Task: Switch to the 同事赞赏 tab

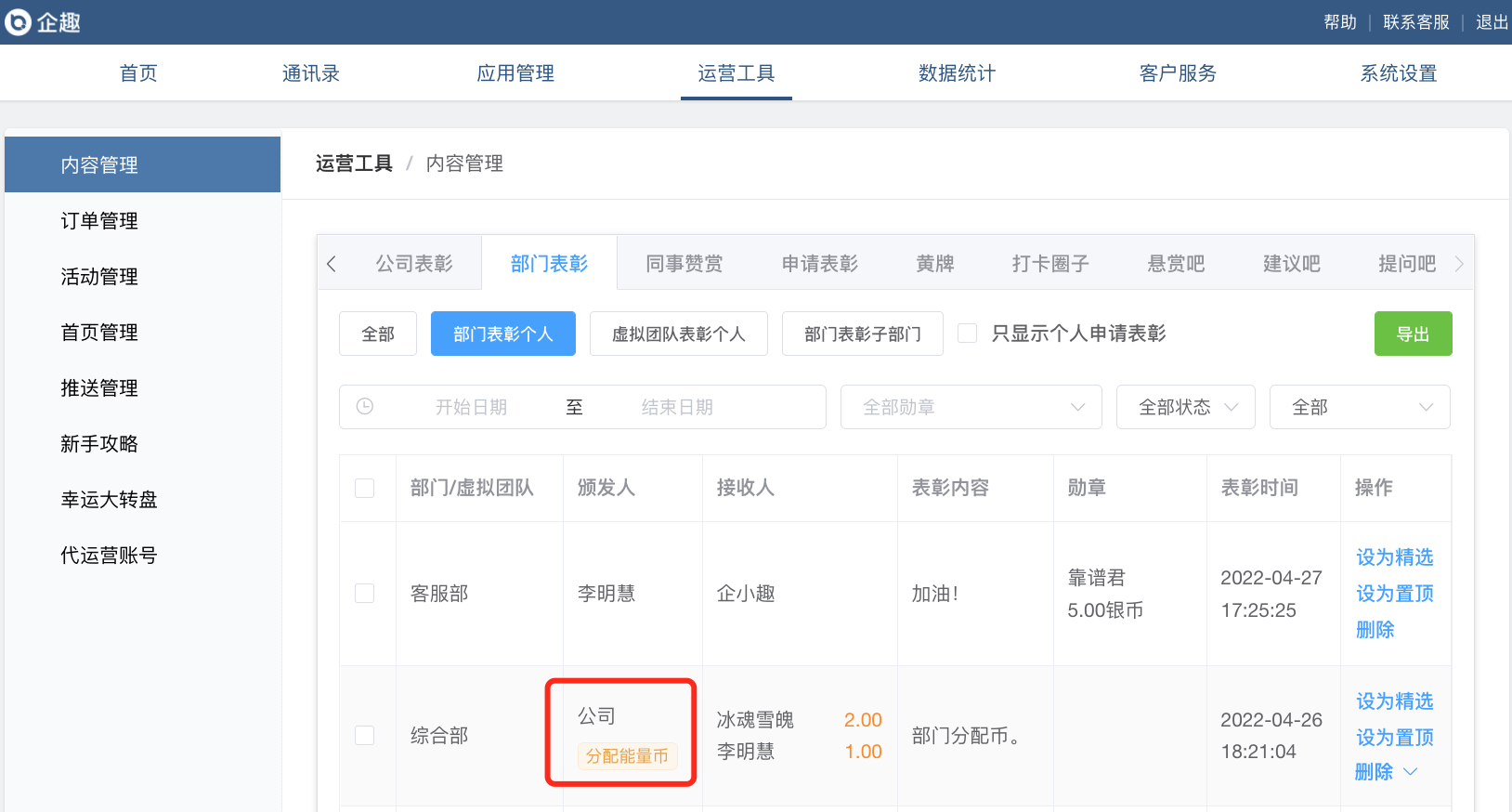Action: (684, 263)
